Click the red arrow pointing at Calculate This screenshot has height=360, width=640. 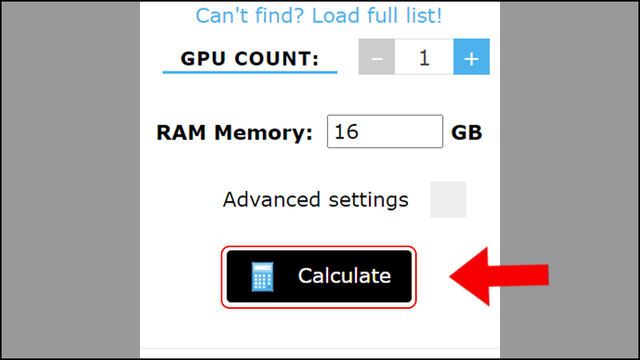tap(499, 276)
